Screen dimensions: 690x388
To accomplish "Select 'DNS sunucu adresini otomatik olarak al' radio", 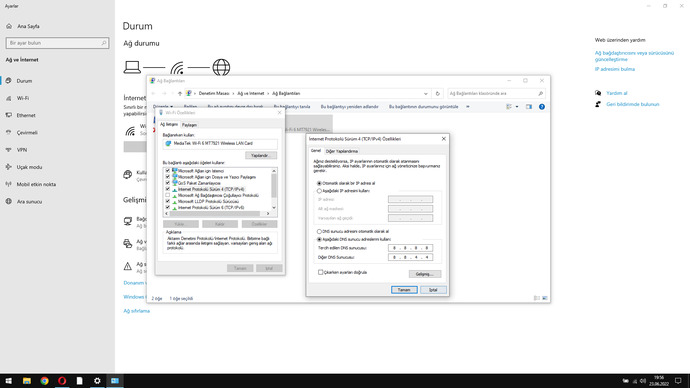I will [319, 231].
